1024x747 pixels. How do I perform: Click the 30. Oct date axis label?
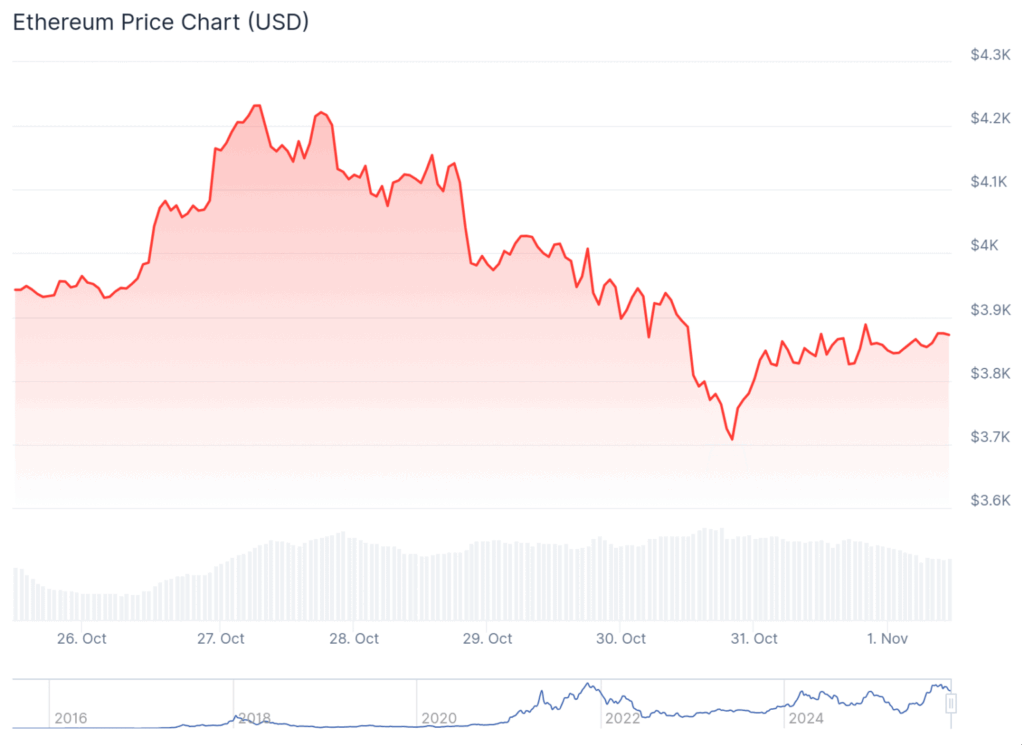[x=621, y=638]
